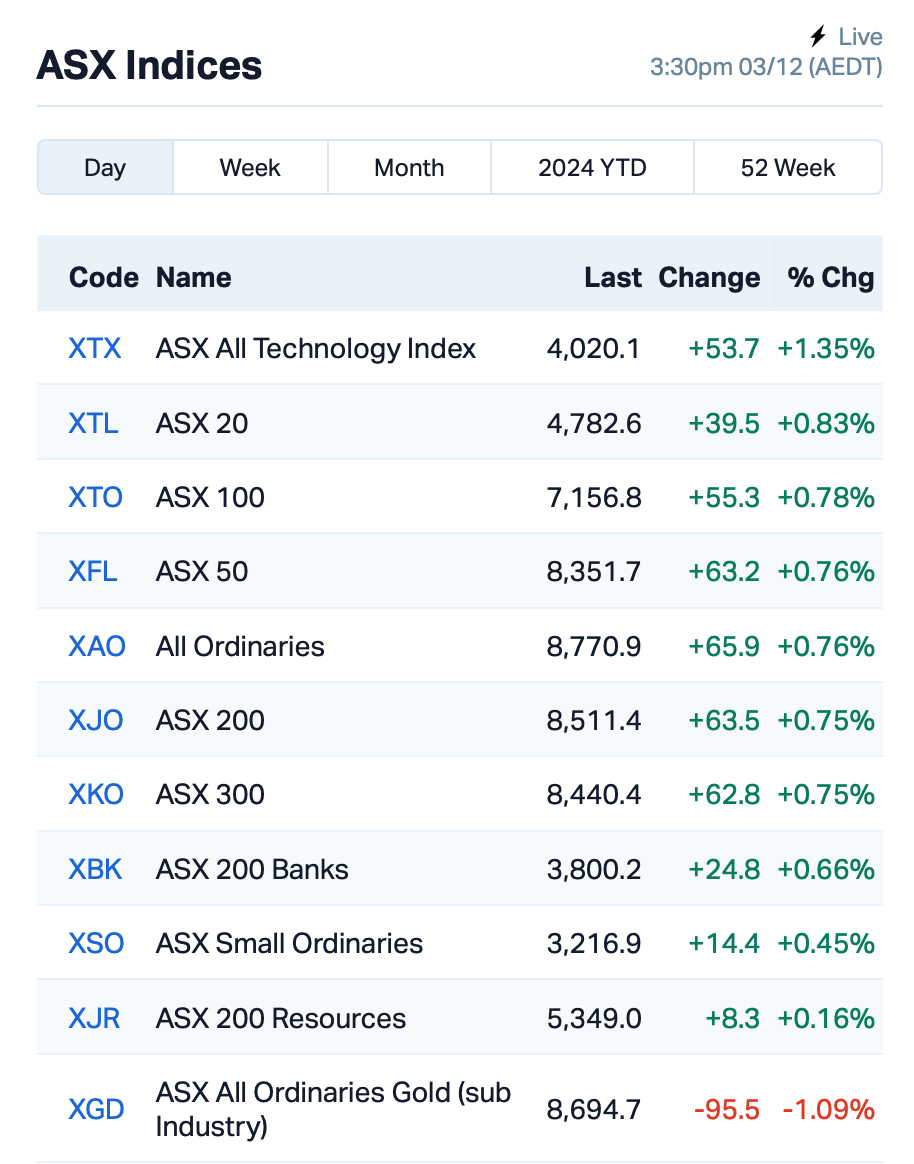Click the XBK banks code link
Viewport: 914px width, 1164px height.
(x=95, y=870)
